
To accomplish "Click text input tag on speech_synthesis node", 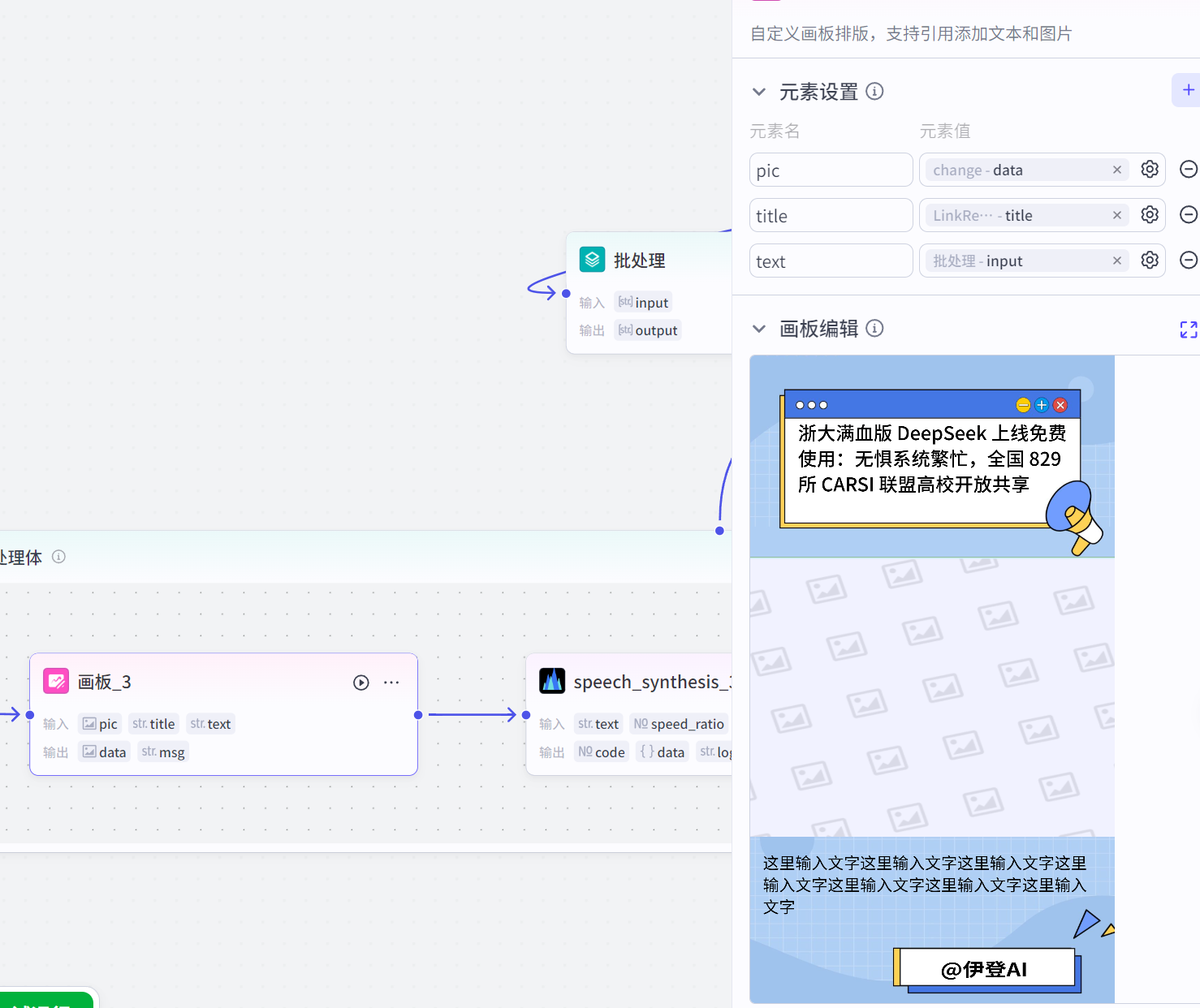I will [598, 724].
